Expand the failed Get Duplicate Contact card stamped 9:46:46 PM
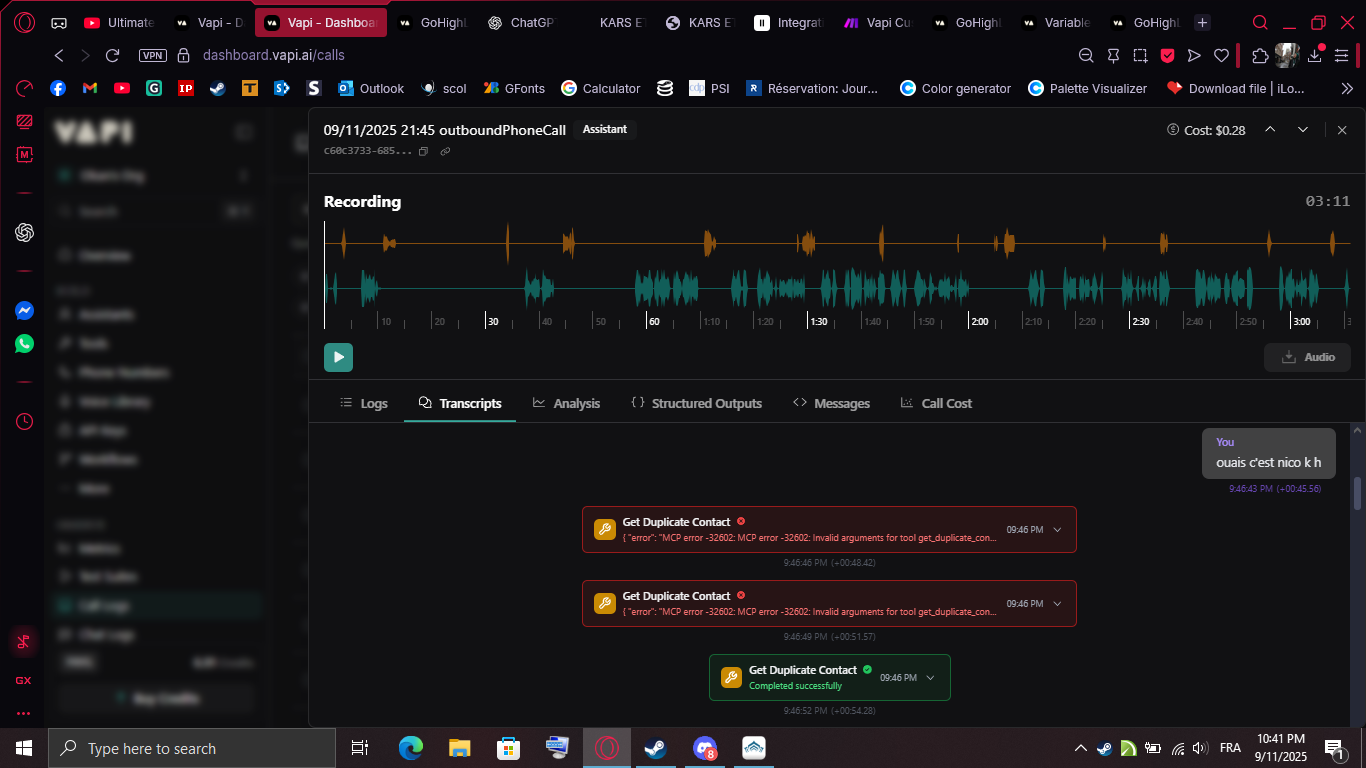Viewport: 1366px width, 768px height. [x=1057, y=529]
